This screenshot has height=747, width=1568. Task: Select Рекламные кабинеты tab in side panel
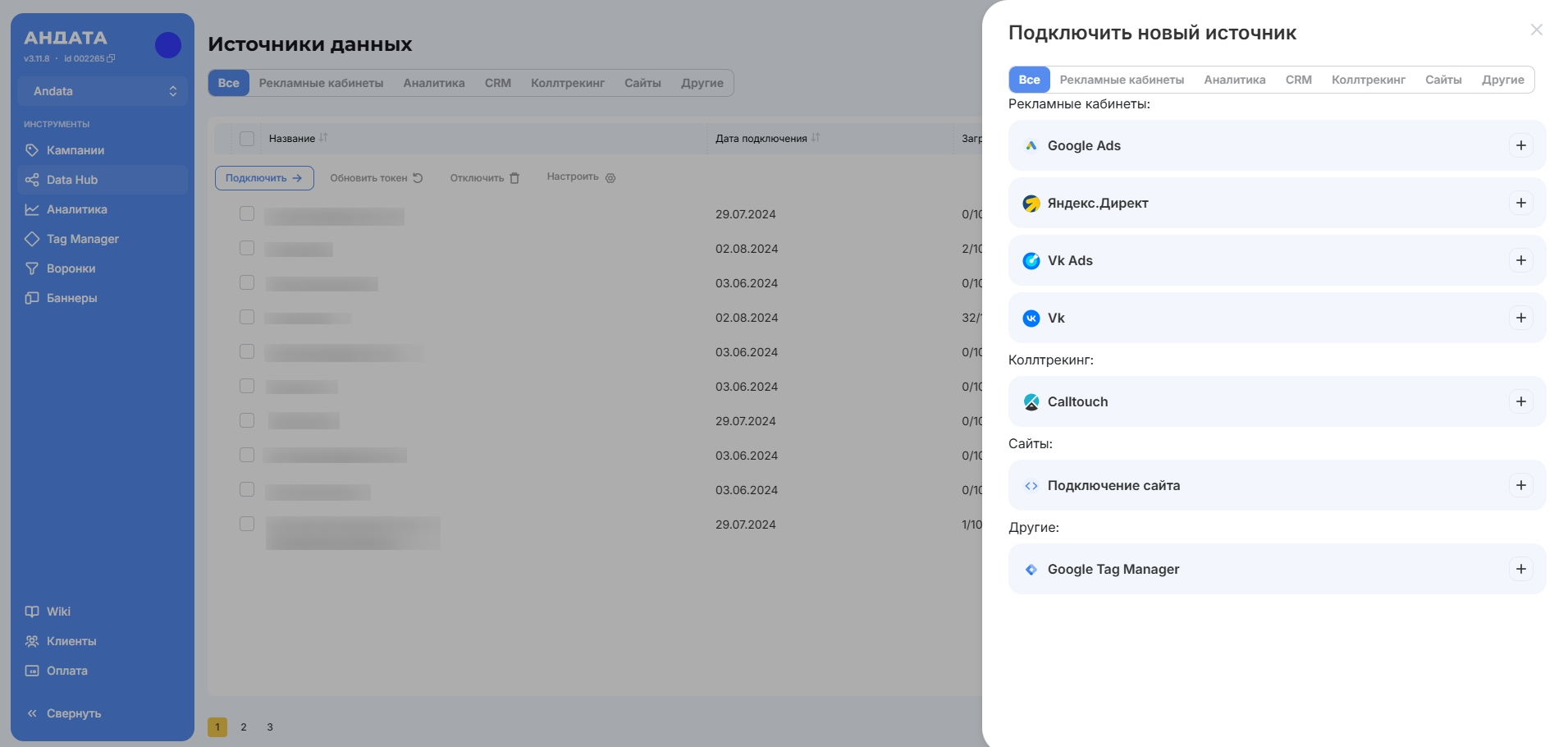click(1122, 80)
